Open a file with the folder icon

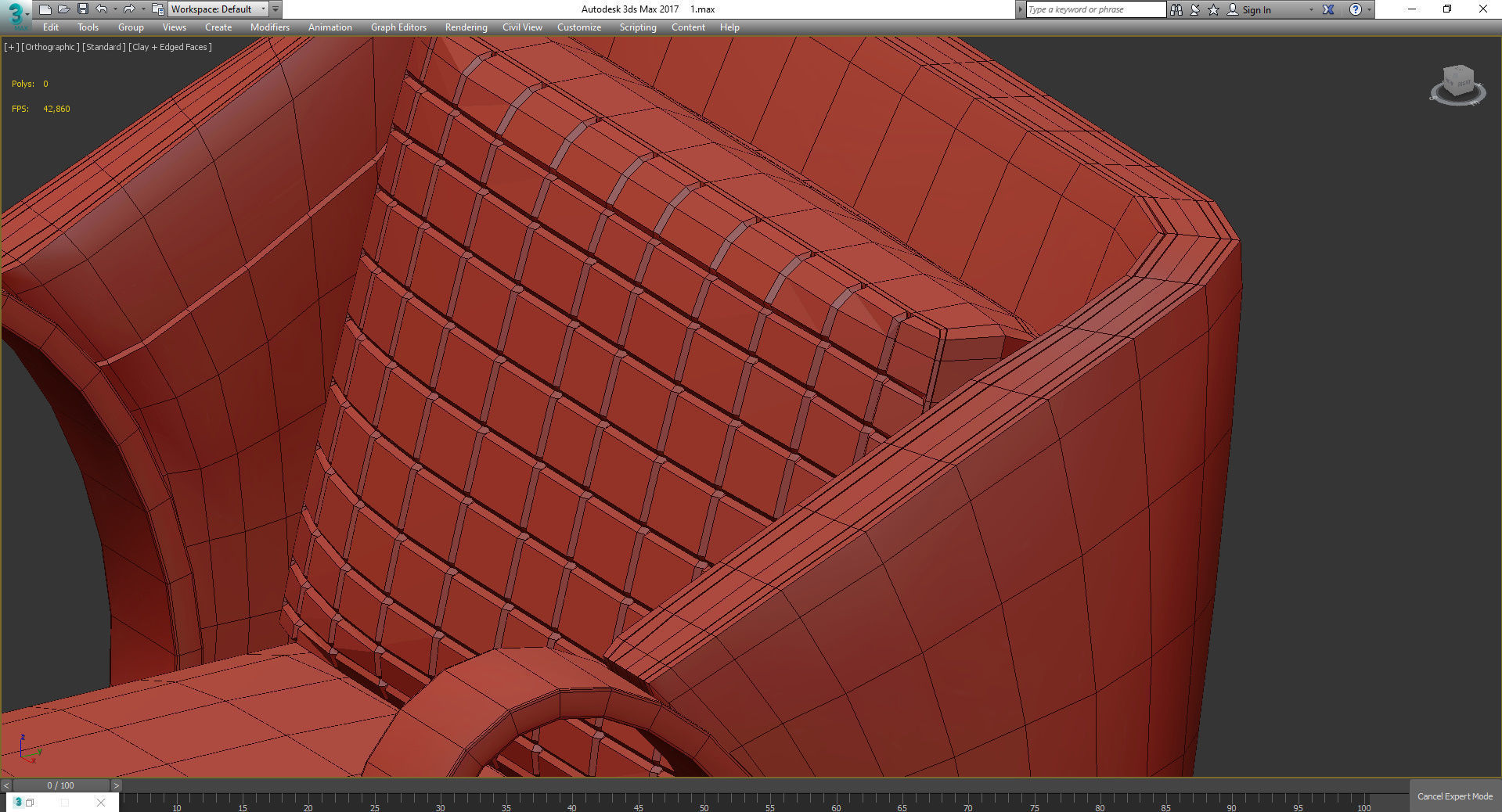pos(63,9)
